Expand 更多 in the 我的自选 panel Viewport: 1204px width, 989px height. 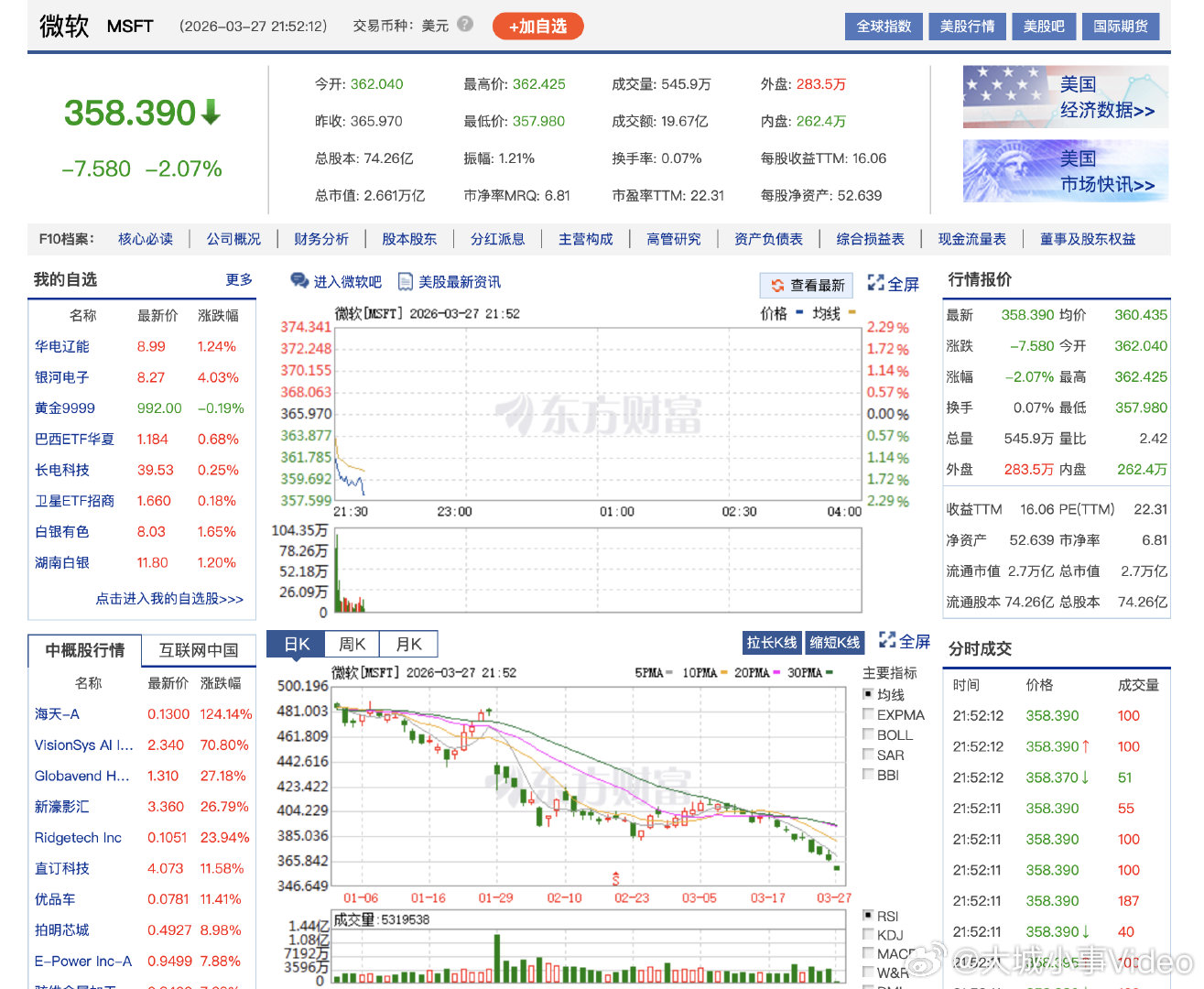(238, 280)
